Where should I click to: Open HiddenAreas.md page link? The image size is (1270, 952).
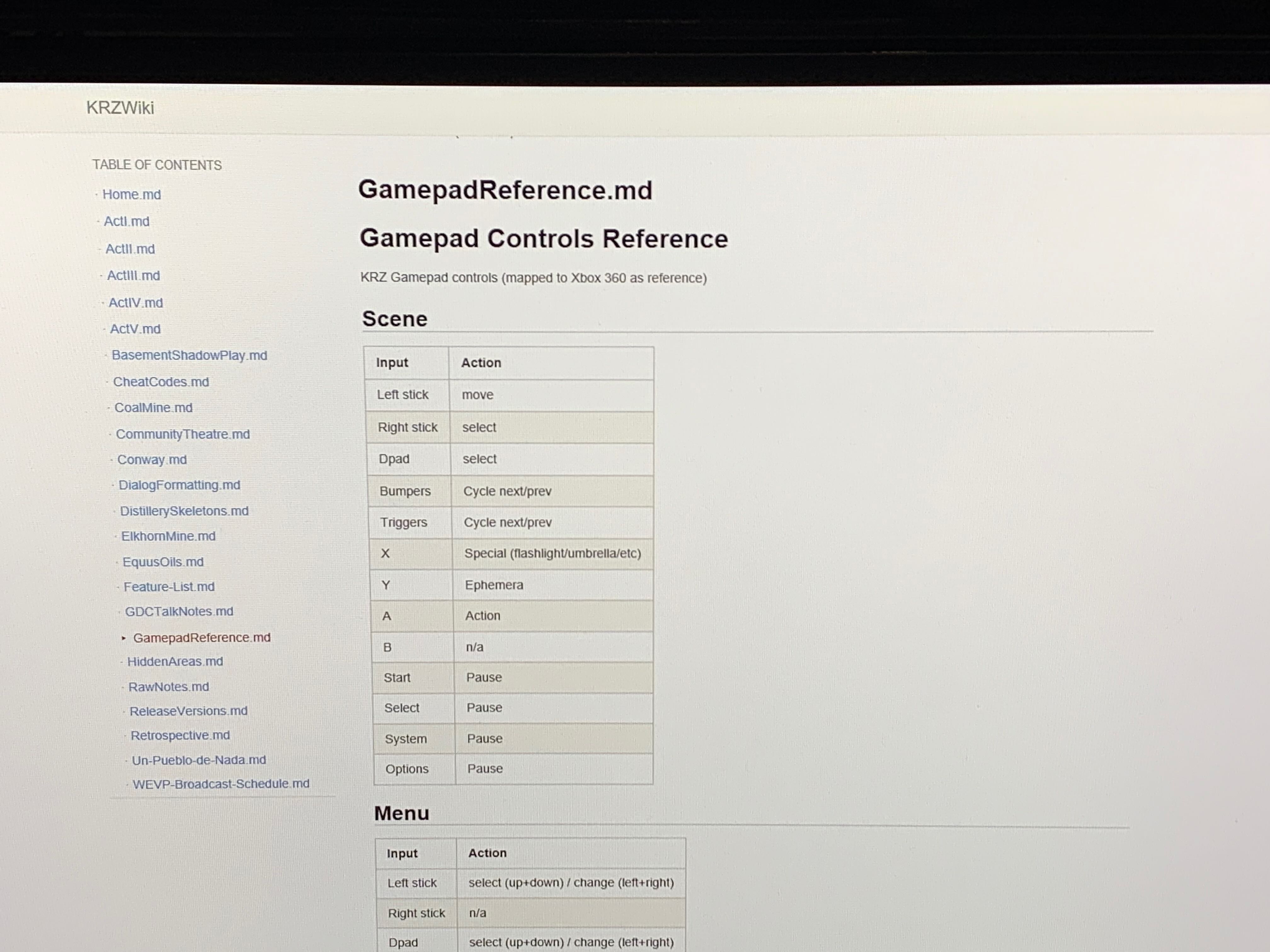(175, 661)
